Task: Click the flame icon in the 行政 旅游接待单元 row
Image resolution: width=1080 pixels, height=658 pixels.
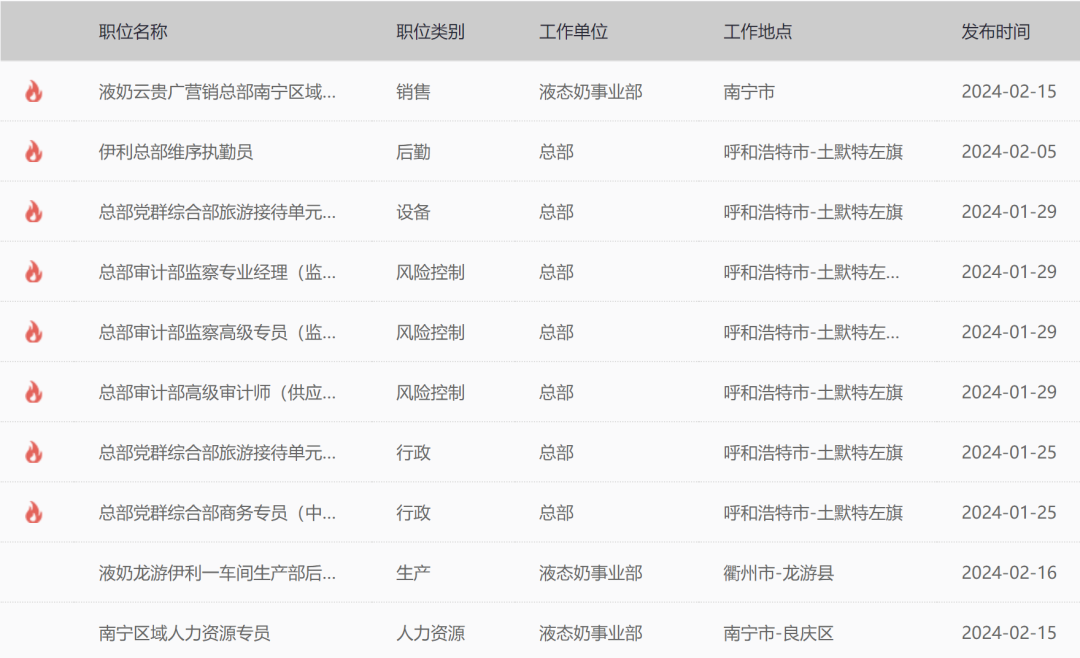Action: coord(34,452)
